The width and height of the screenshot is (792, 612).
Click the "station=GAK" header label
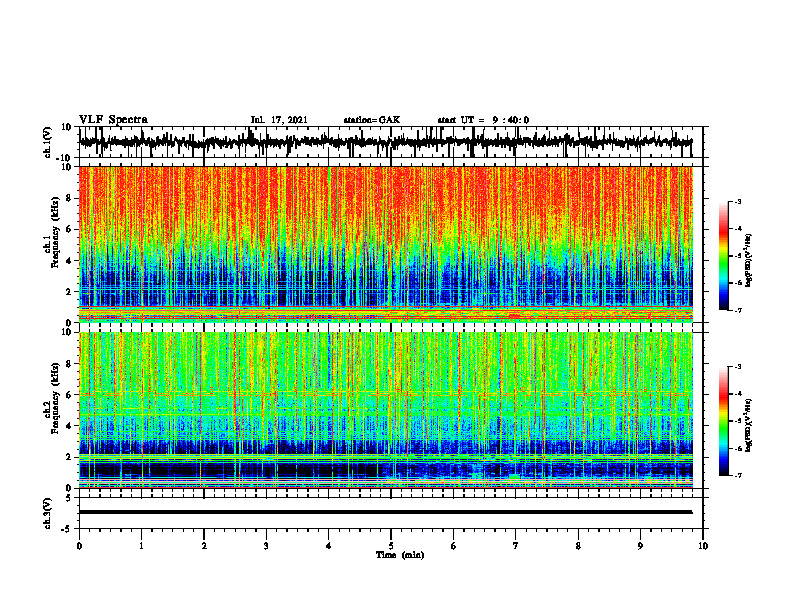pyautogui.click(x=372, y=120)
